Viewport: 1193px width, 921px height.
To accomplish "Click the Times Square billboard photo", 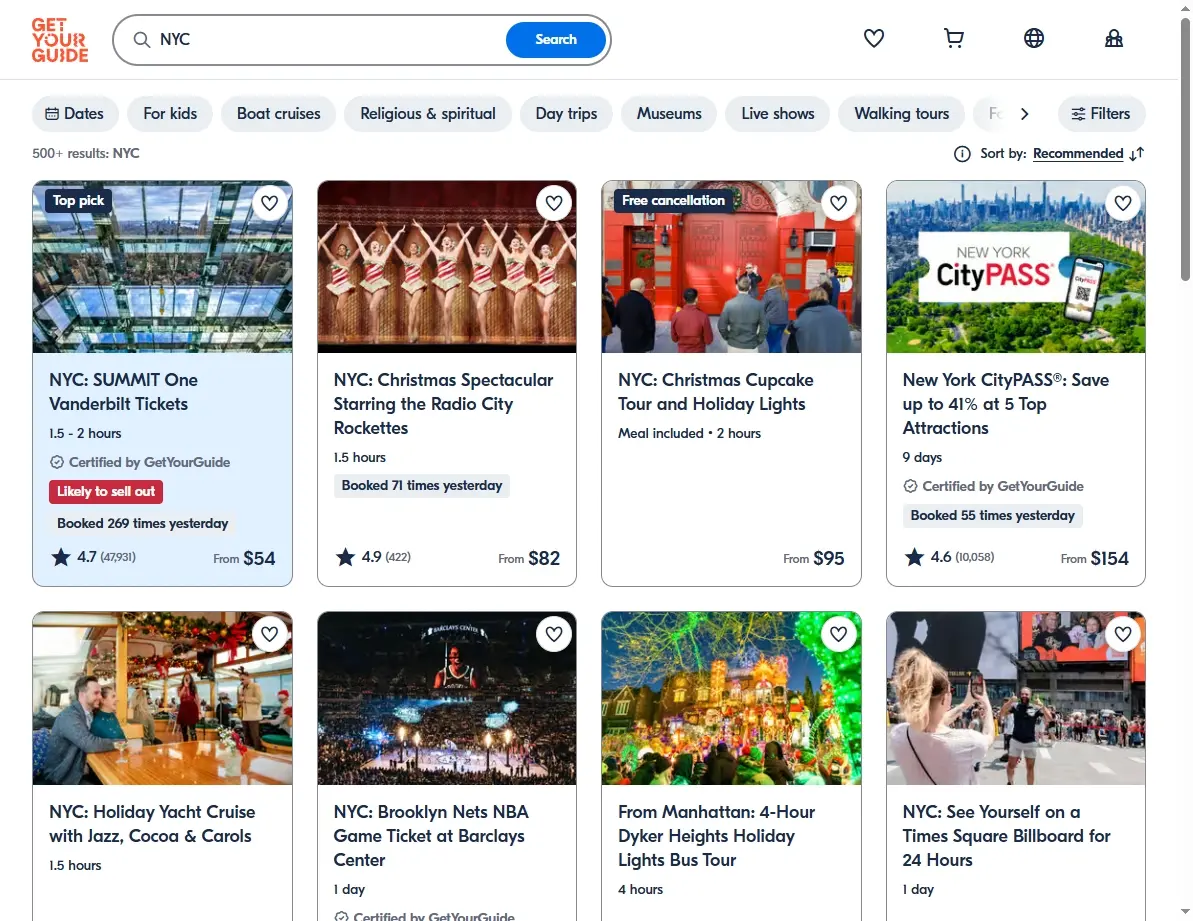I will point(1016,698).
